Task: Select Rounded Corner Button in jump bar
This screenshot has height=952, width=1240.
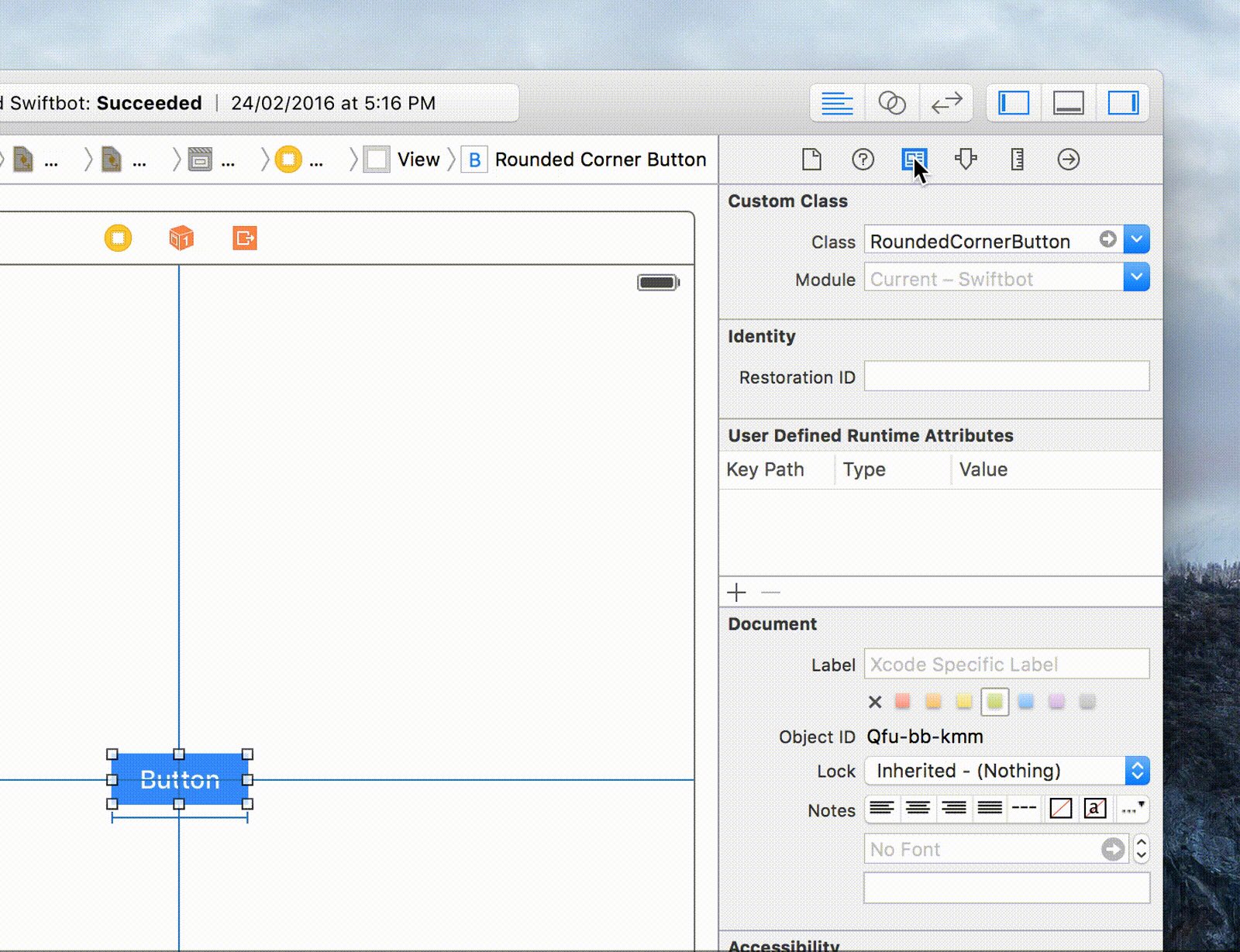Action: coord(600,160)
